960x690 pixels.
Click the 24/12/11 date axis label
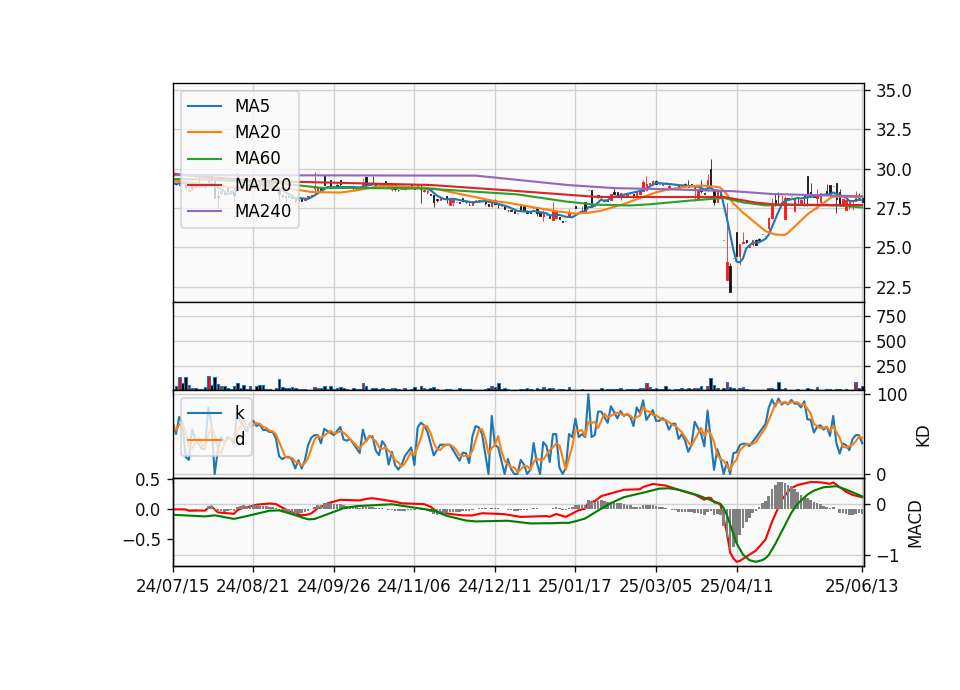tap(495, 586)
